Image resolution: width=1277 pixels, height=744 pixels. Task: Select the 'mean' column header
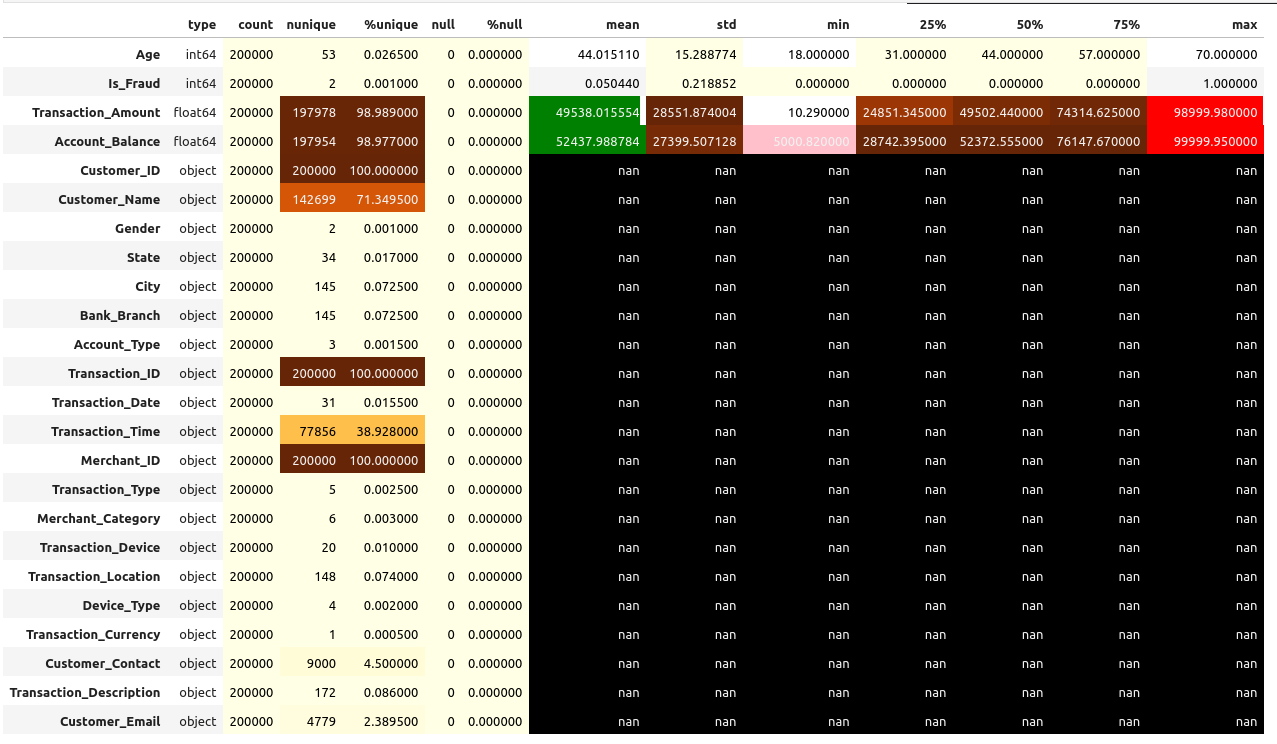click(x=623, y=24)
